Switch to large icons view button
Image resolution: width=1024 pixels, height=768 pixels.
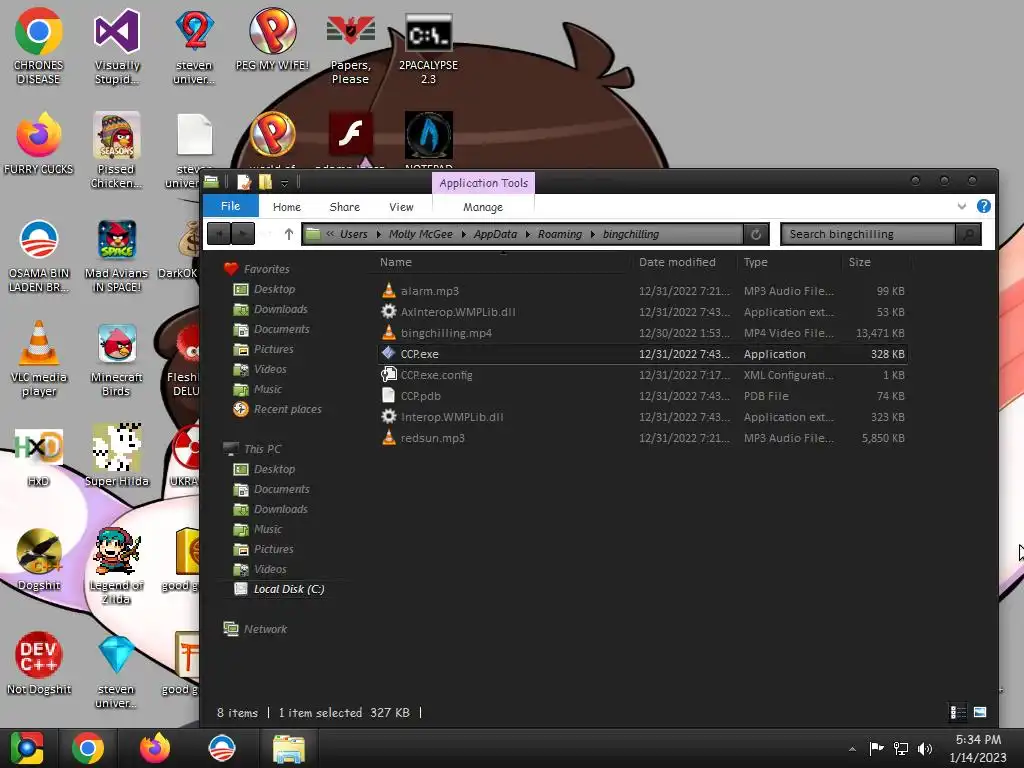coord(980,712)
